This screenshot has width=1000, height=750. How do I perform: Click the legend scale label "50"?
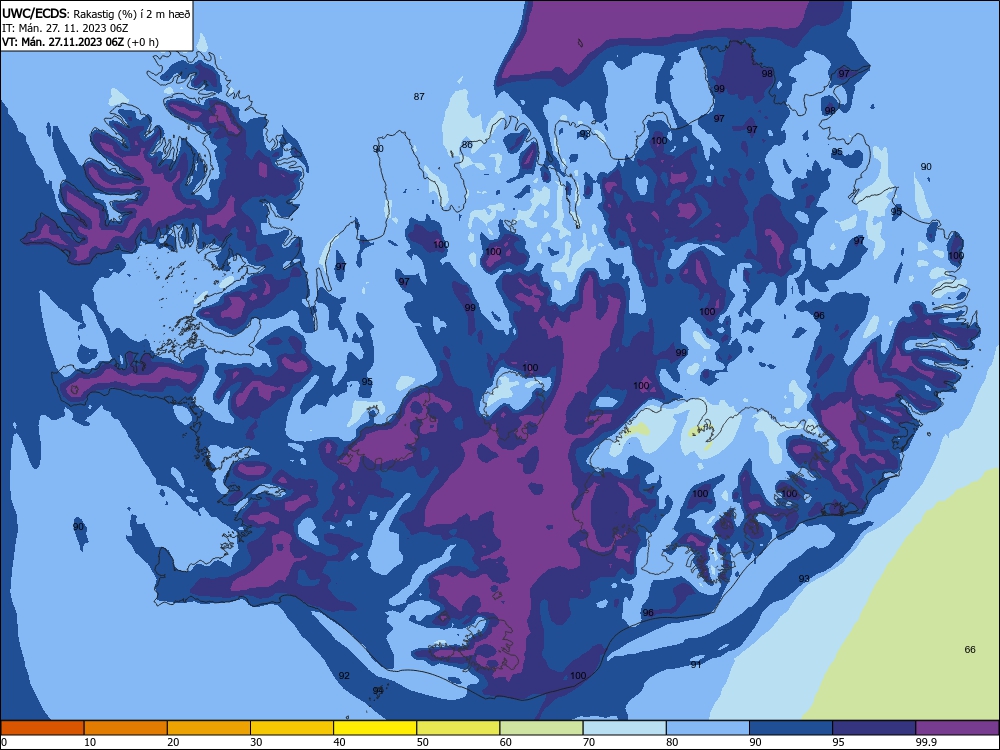[423, 742]
